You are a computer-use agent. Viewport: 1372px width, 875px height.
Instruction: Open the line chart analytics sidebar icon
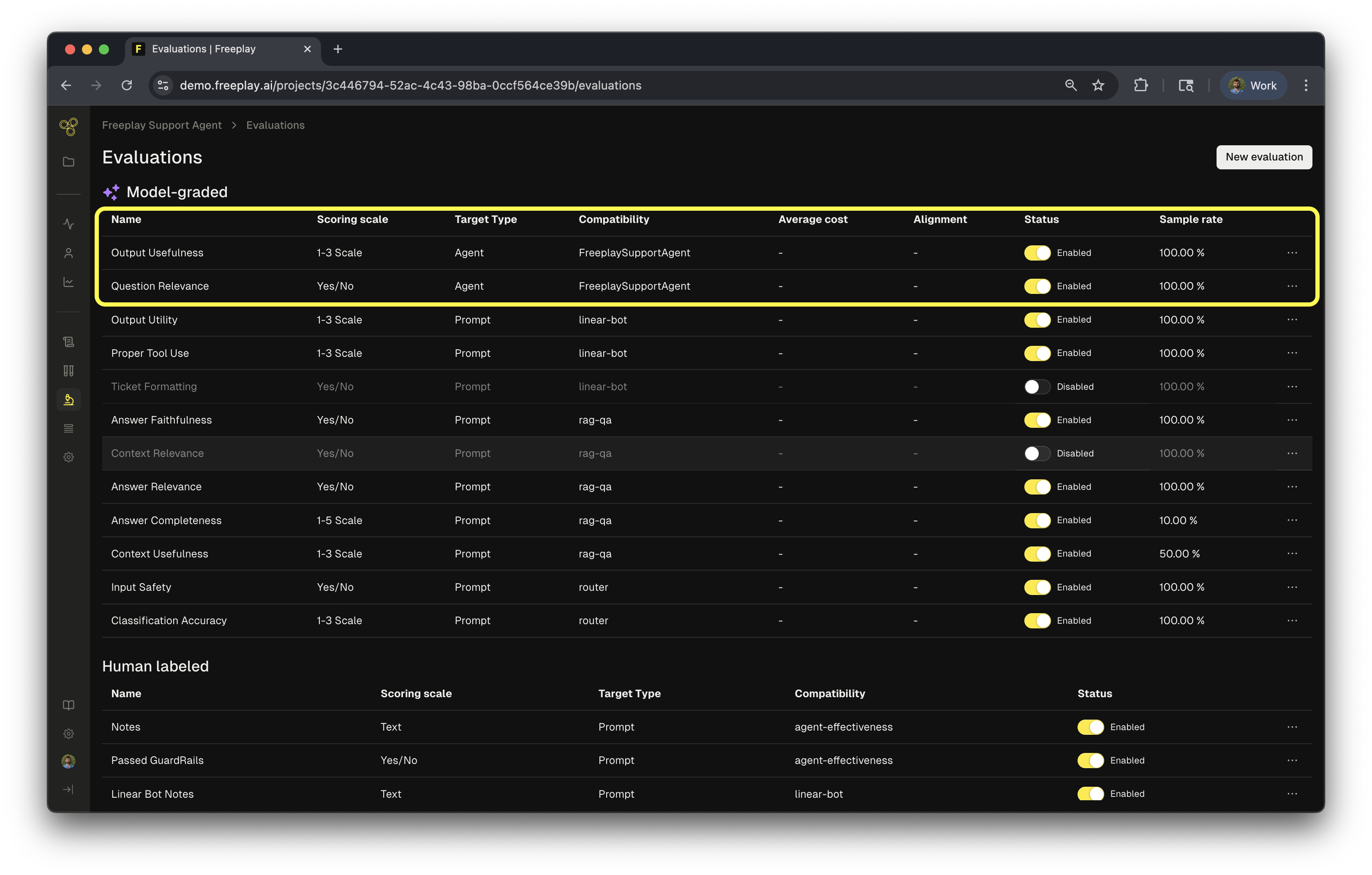68,282
